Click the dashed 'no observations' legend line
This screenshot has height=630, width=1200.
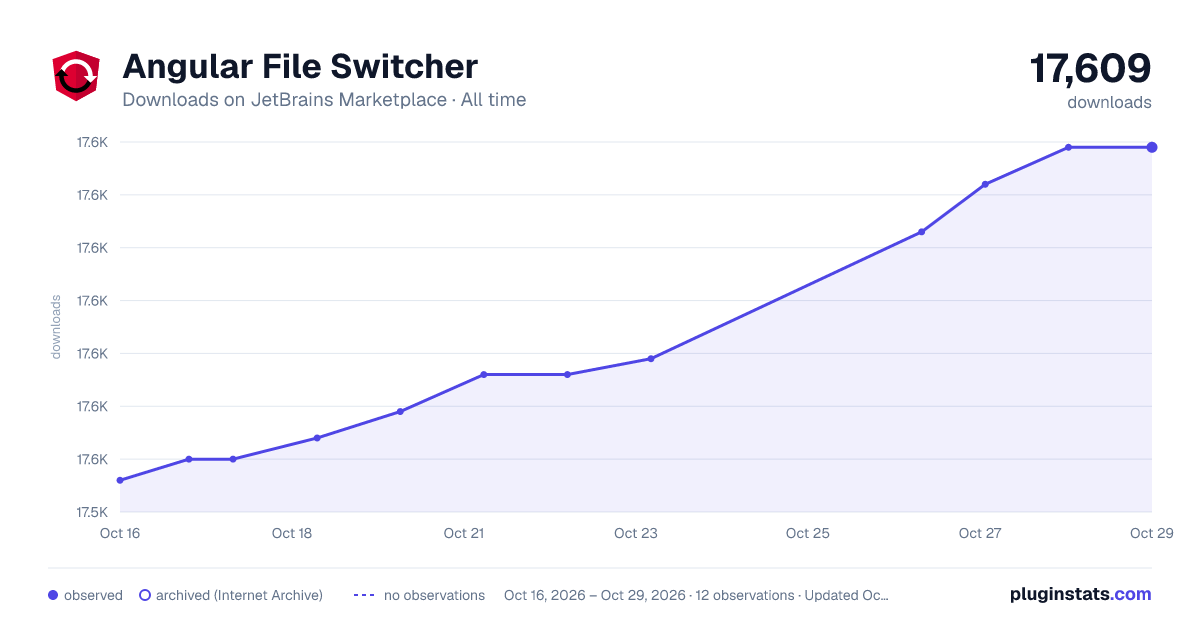click(x=364, y=595)
